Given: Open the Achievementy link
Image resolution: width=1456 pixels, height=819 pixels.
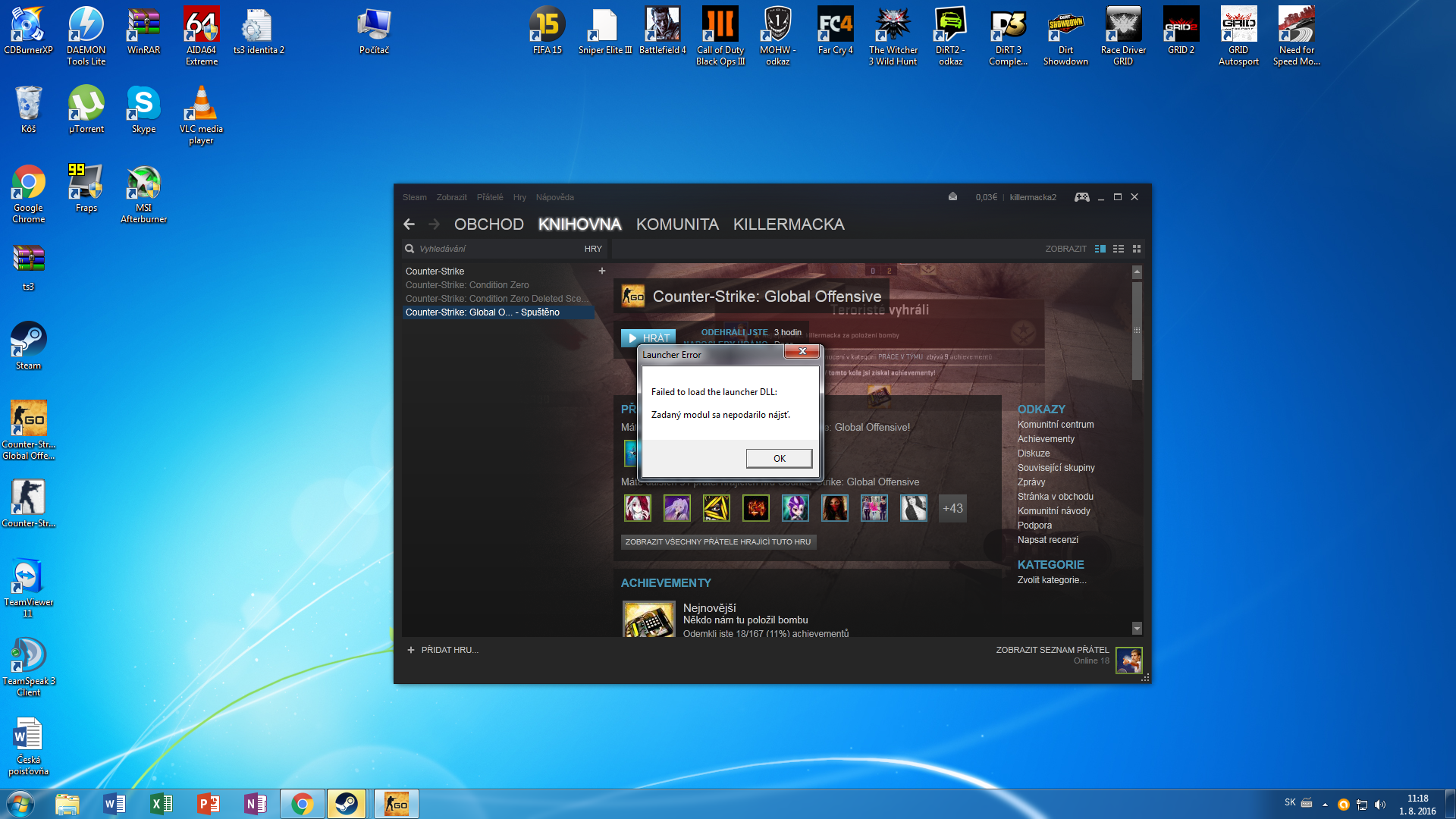Looking at the screenshot, I should 1046,439.
